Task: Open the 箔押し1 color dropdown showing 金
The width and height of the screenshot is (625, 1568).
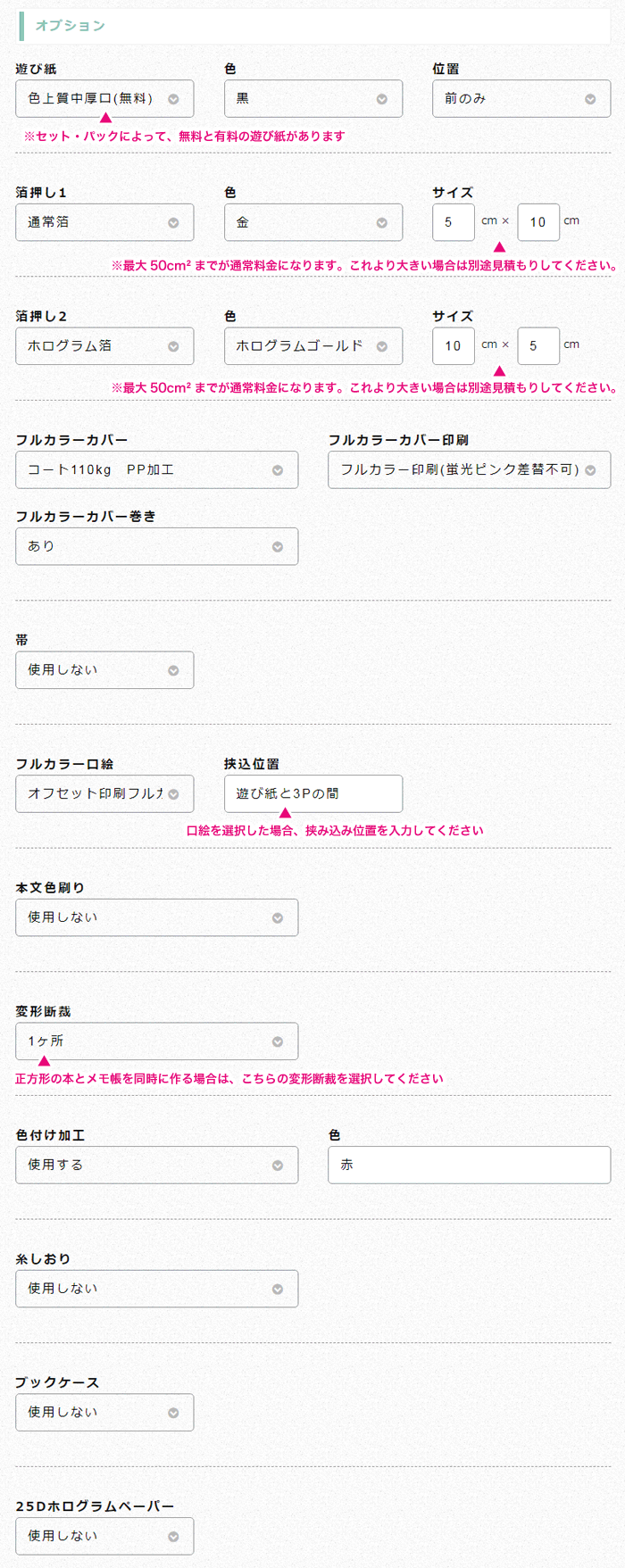Action: 313,222
